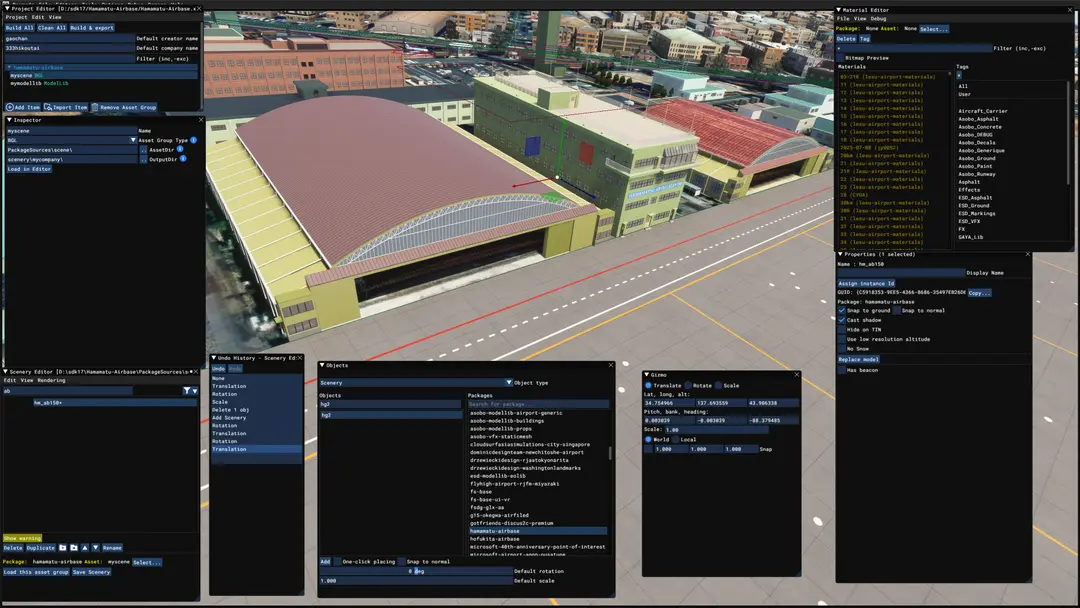Collapse the Objects panel triangle
This screenshot has height=608, width=1080.
(322, 365)
